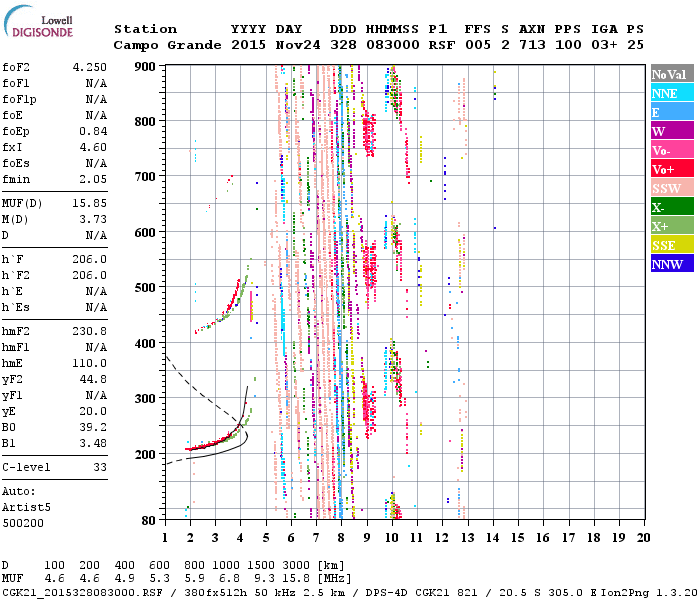Screen dimensions: 700x600
Task: Click the fmin value 2.05
Action: click(x=93, y=179)
